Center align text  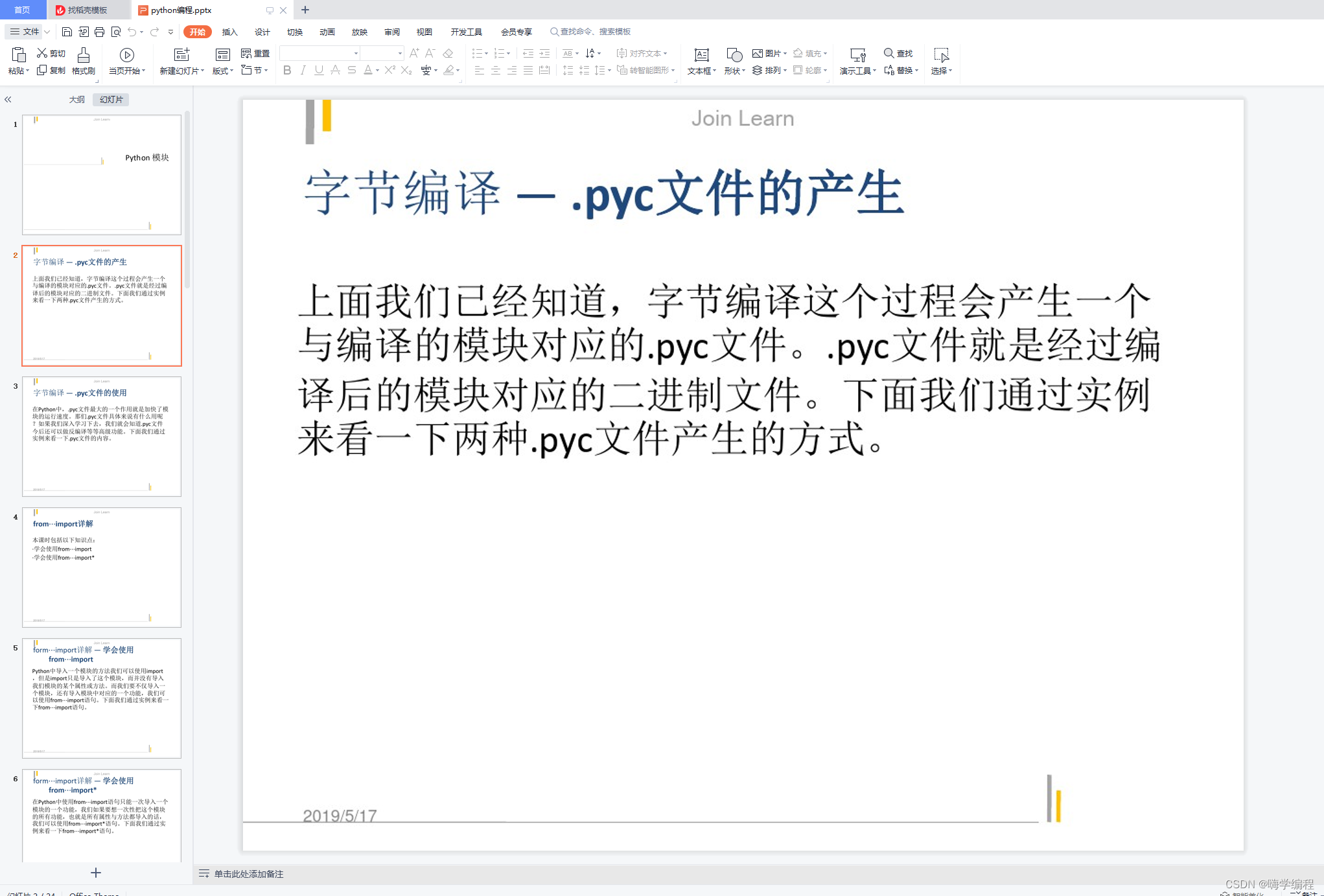coord(496,70)
